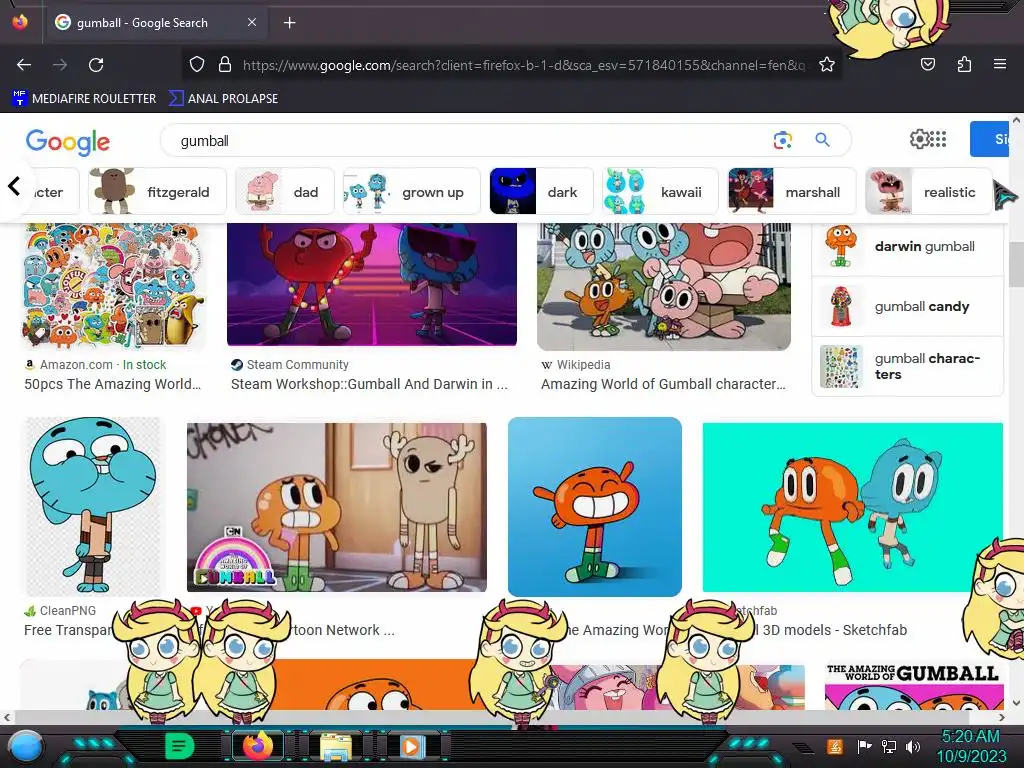Image resolution: width=1024 pixels, height=768 pixels.
Task: Open the media player taskbar icon
Action: (x=411, y=746)
